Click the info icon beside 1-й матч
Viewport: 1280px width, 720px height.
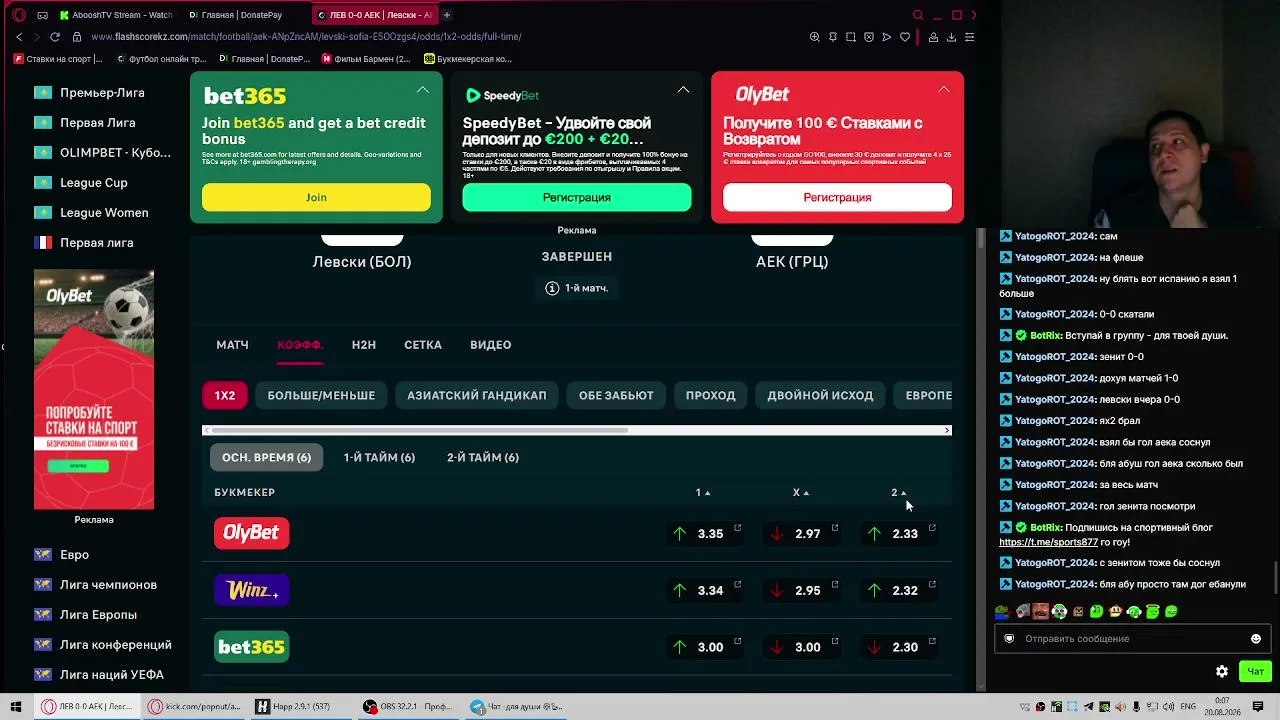point(552,288)
